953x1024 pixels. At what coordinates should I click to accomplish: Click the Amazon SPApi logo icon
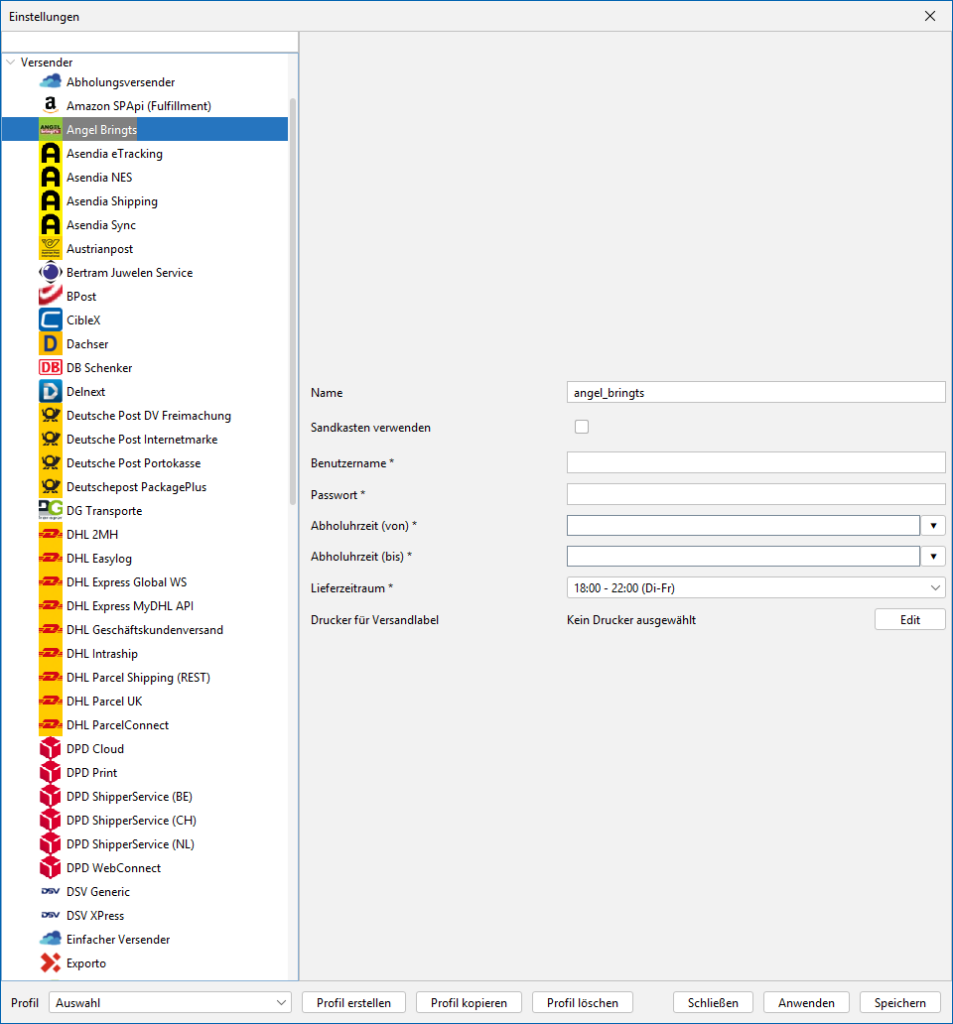pyautogui.click(x=50, y=106)
